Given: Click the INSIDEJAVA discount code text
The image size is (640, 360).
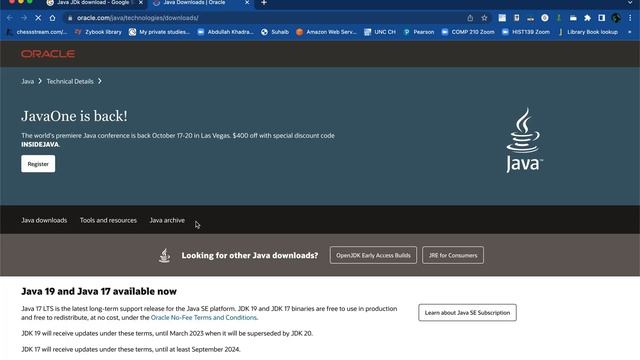Looking at the screenshot, I should point(40,144).
